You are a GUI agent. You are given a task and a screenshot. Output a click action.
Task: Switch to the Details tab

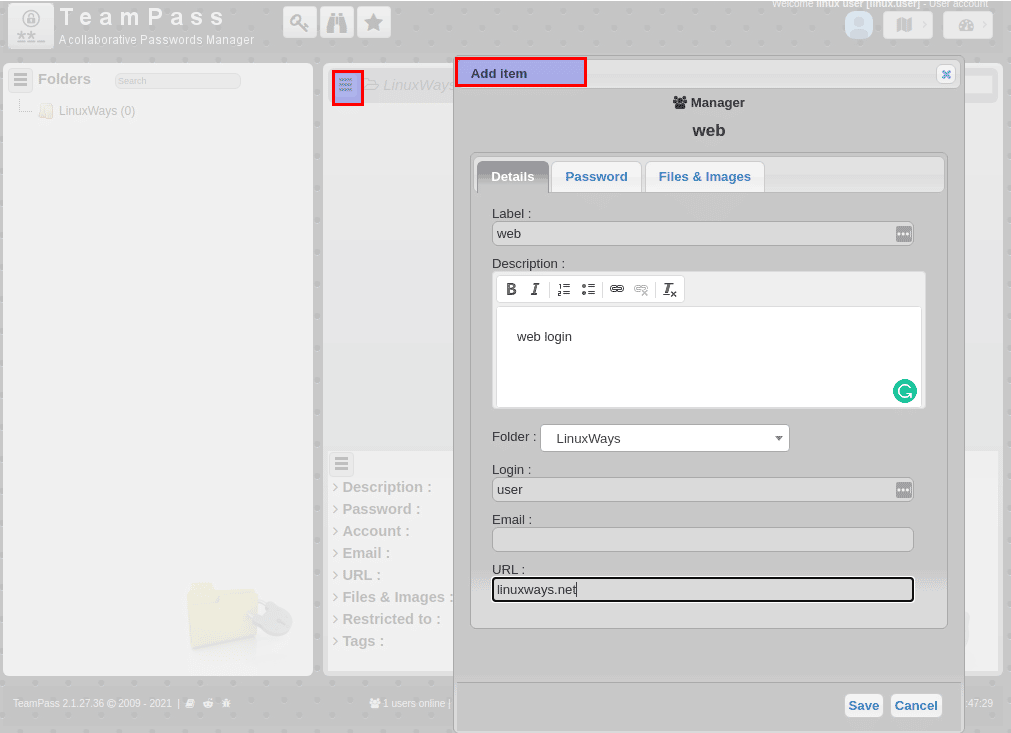[x=513, y=177]
